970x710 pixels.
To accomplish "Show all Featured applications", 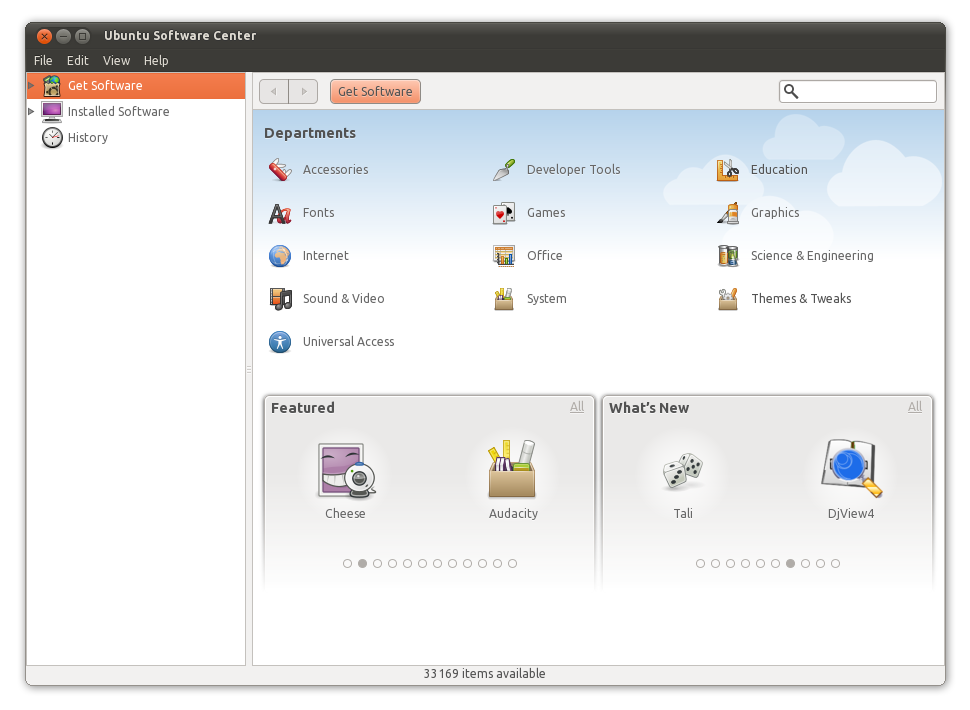I will click(577, 406).
